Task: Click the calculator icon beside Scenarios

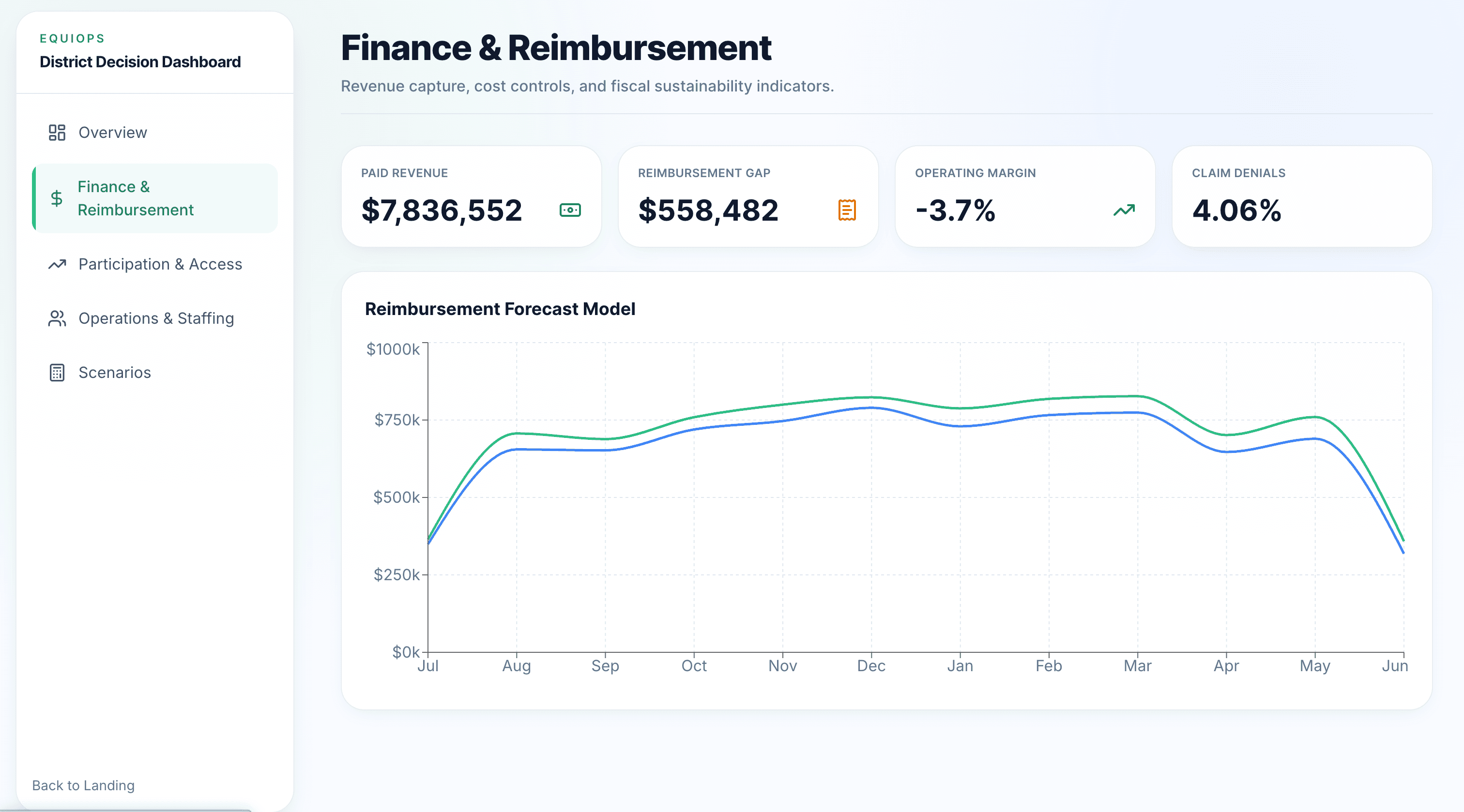Action: [x=57, y=373]
